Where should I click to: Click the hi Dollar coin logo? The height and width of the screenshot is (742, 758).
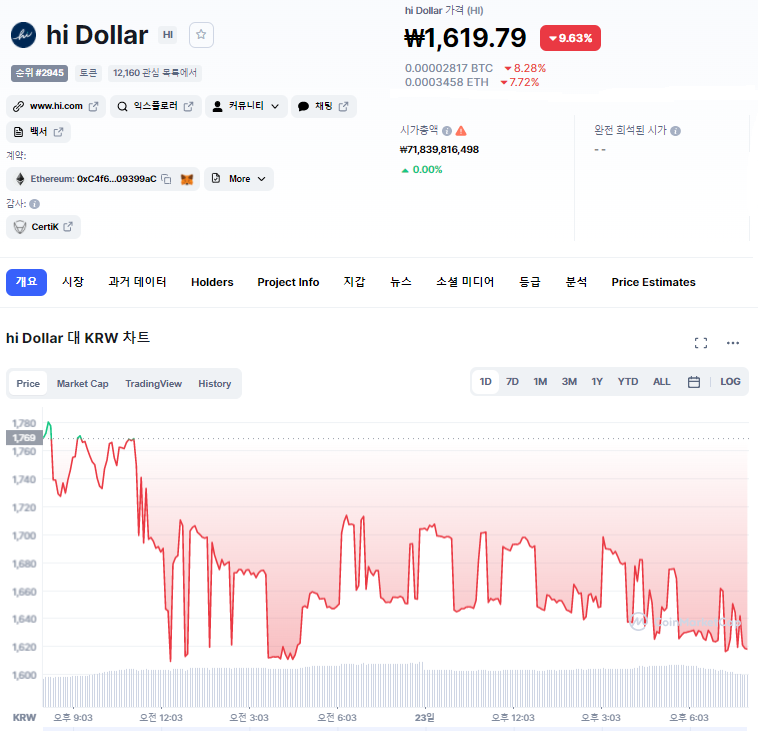point(23,35)
